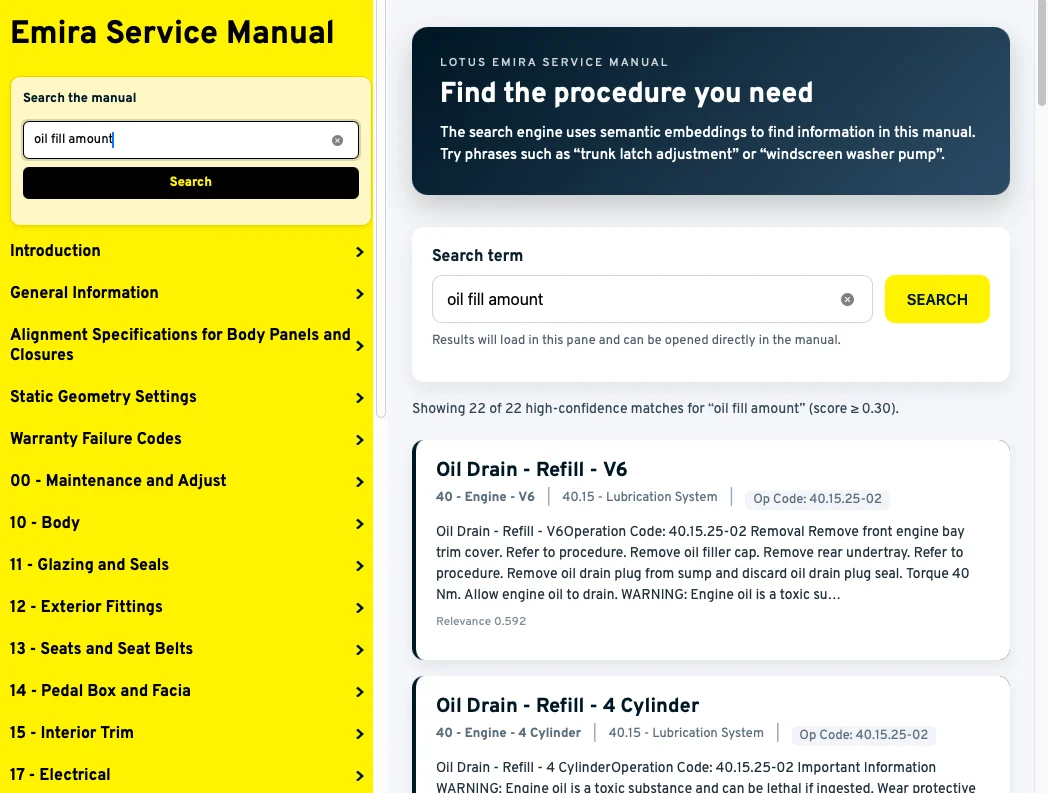
Task: Expand the Warranty Failure Codes chevron
Action: tap(359, 440)
